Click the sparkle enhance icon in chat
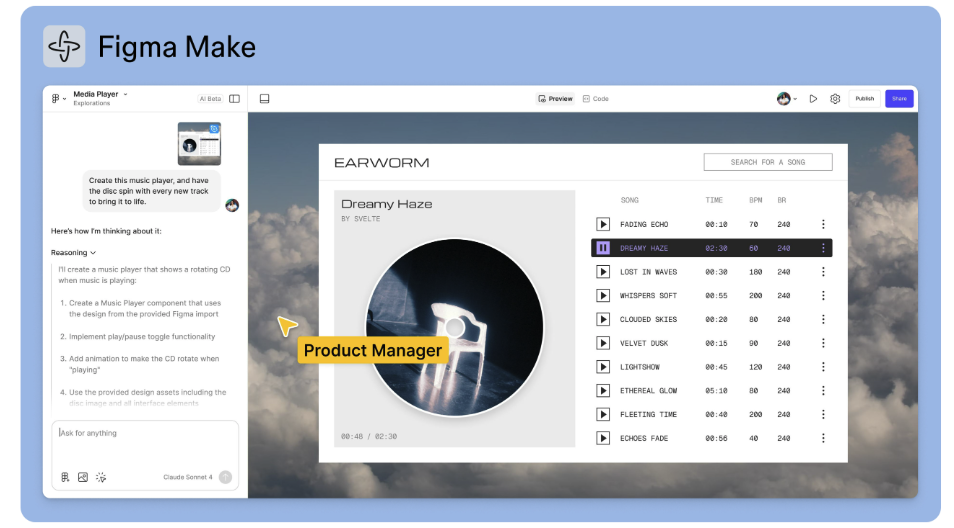 [x=101, y=478]
